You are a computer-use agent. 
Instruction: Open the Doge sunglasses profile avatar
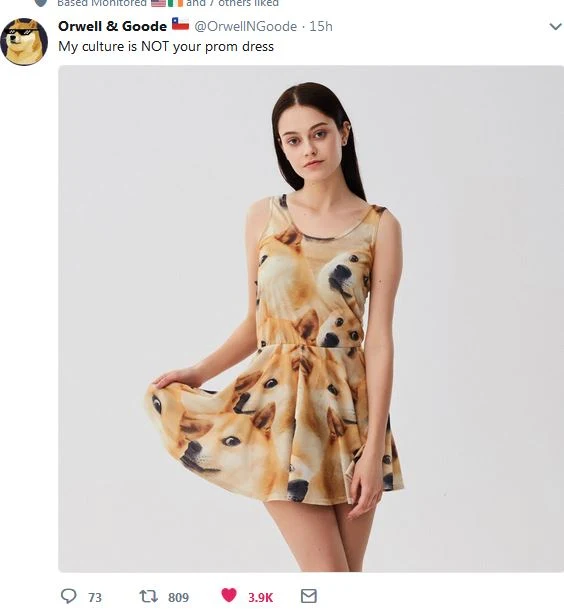tap(24, 42)
